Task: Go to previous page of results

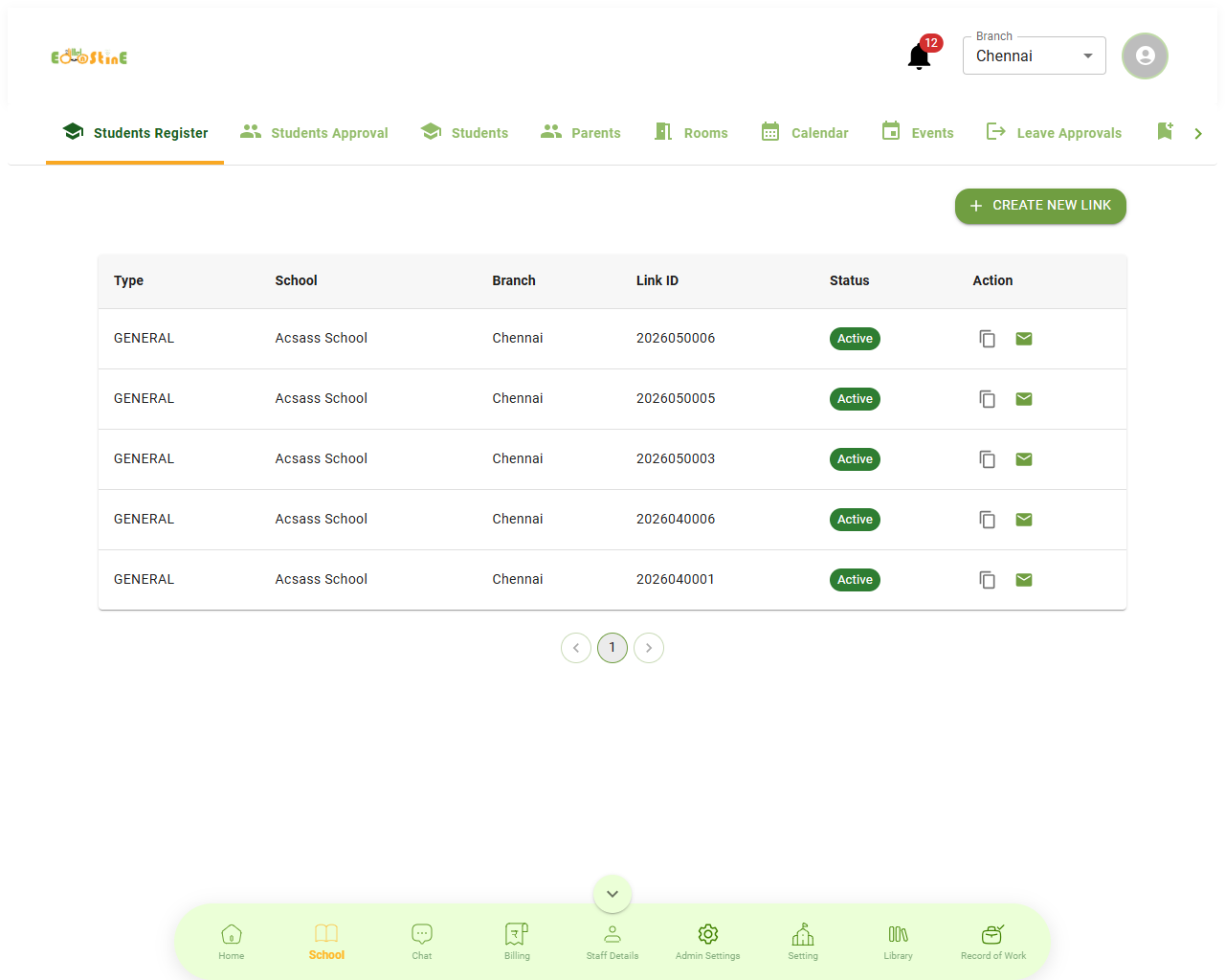Action: 576,648
